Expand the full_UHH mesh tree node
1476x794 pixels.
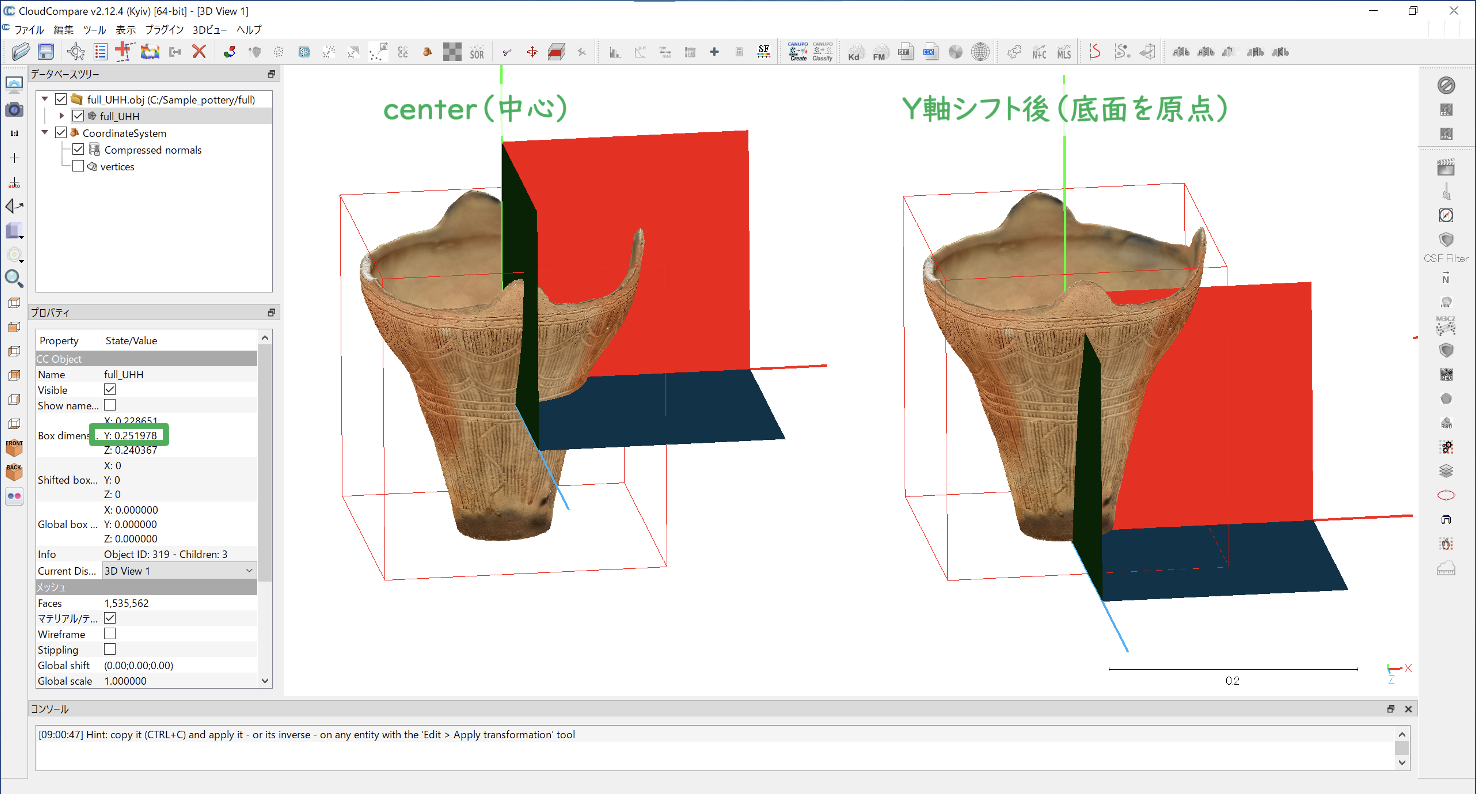click(61, 116)
